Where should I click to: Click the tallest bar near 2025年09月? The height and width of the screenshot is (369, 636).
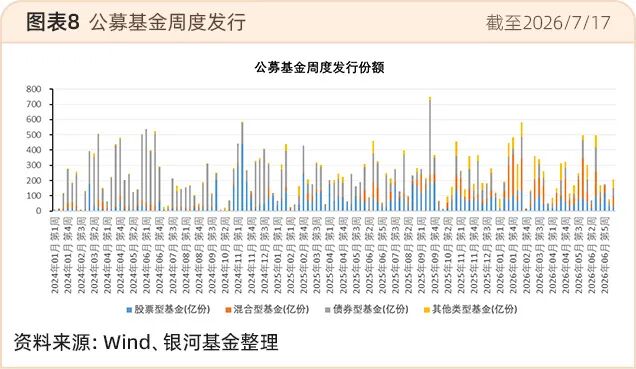tap(430, 154)
